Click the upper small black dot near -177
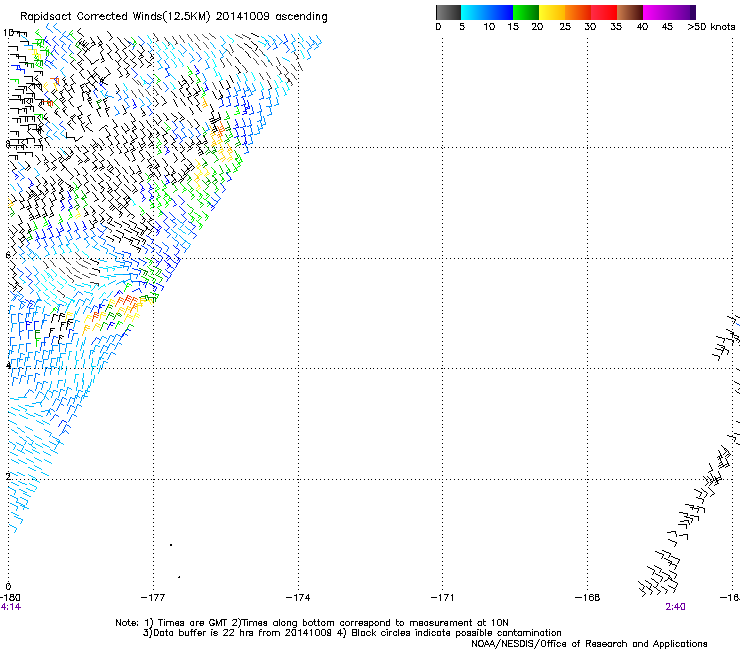The image size is (740, 650). 171,545
